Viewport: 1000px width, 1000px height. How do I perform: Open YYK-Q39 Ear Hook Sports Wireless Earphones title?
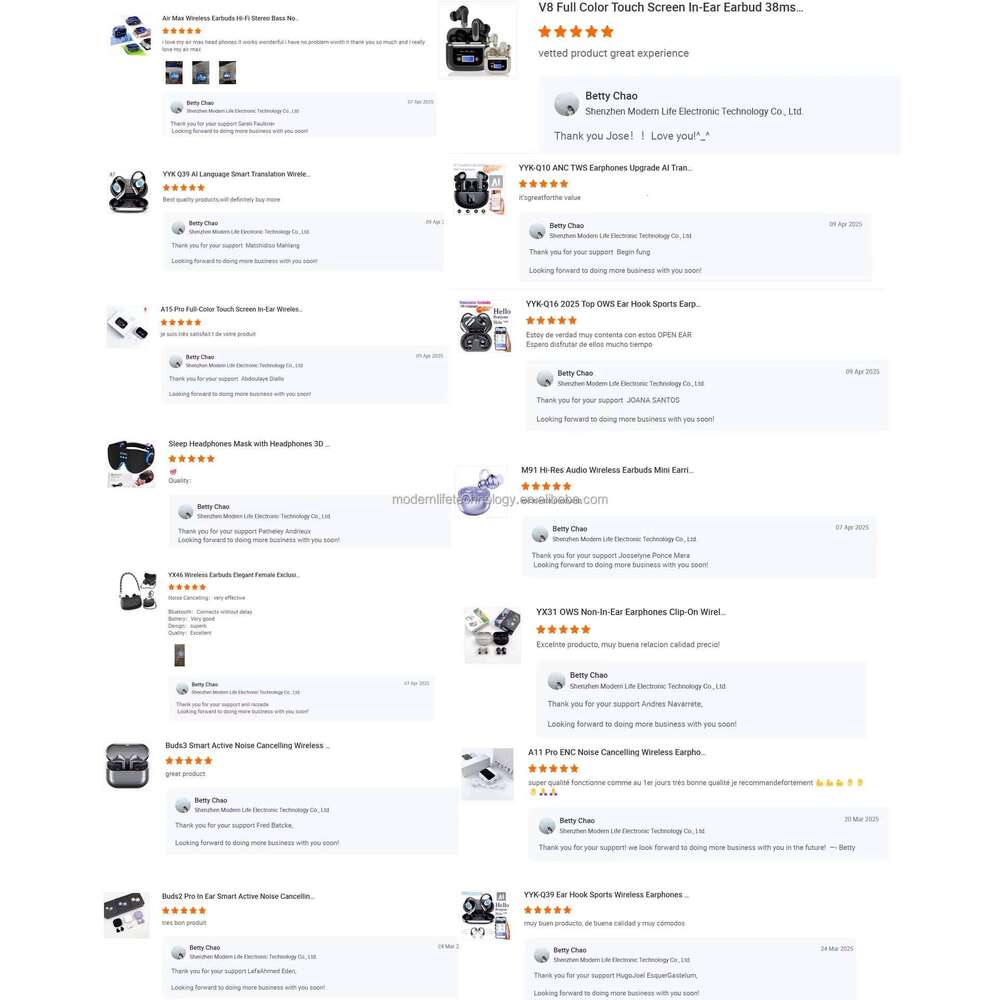606,895
